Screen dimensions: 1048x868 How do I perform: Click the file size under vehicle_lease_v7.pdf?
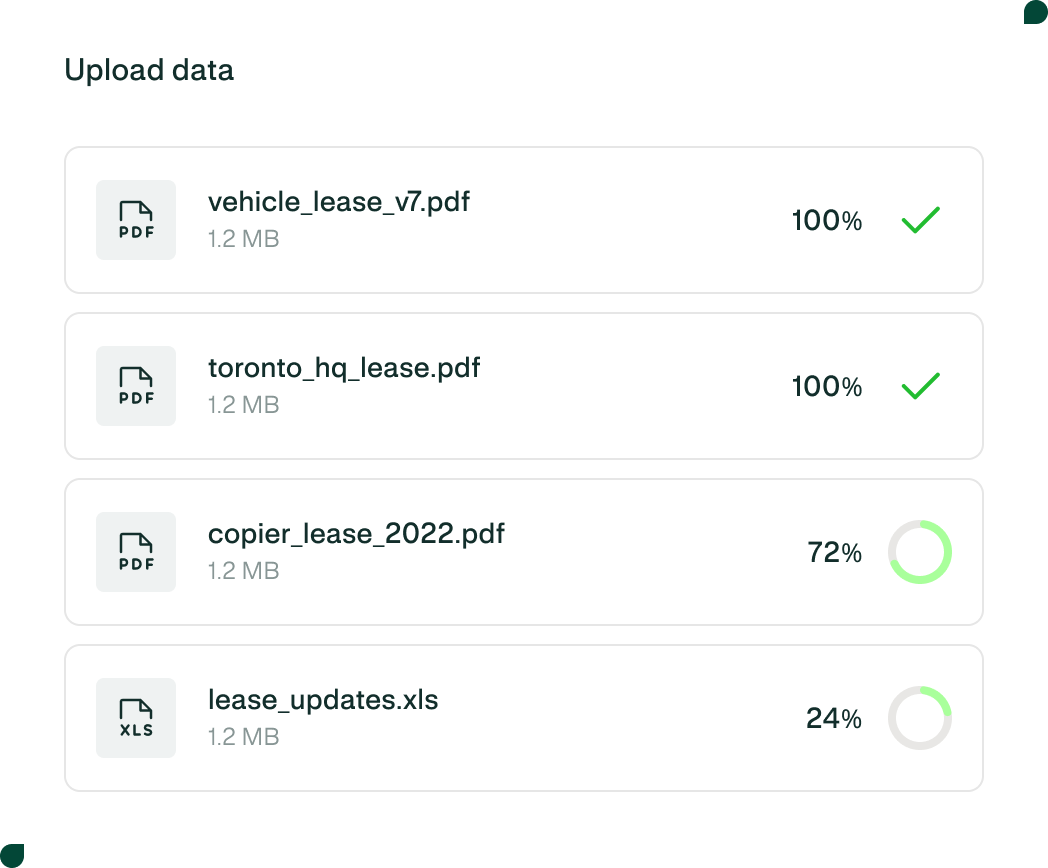(243, 239)
